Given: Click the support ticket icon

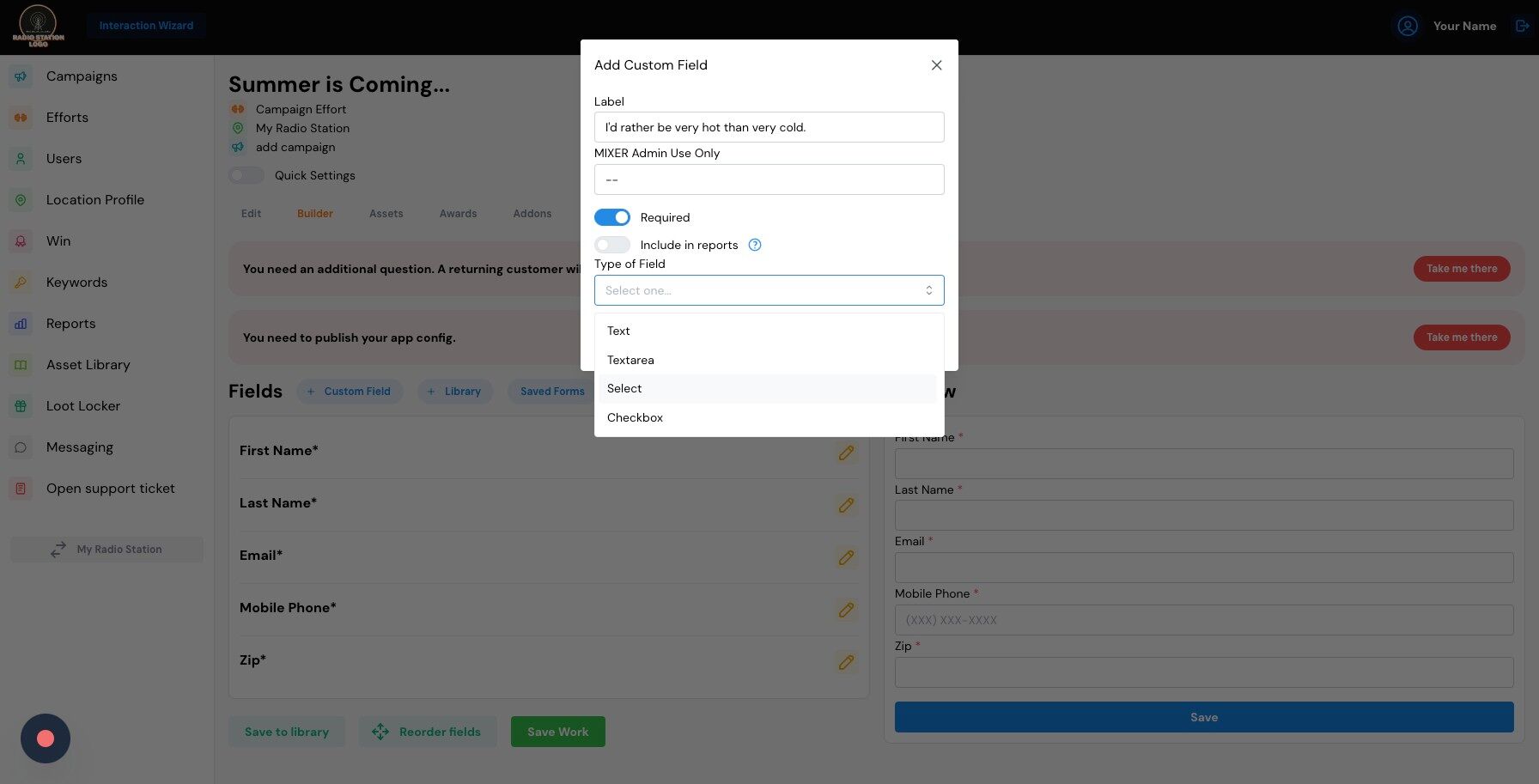Looking at the screenshot, I should 21,489.
